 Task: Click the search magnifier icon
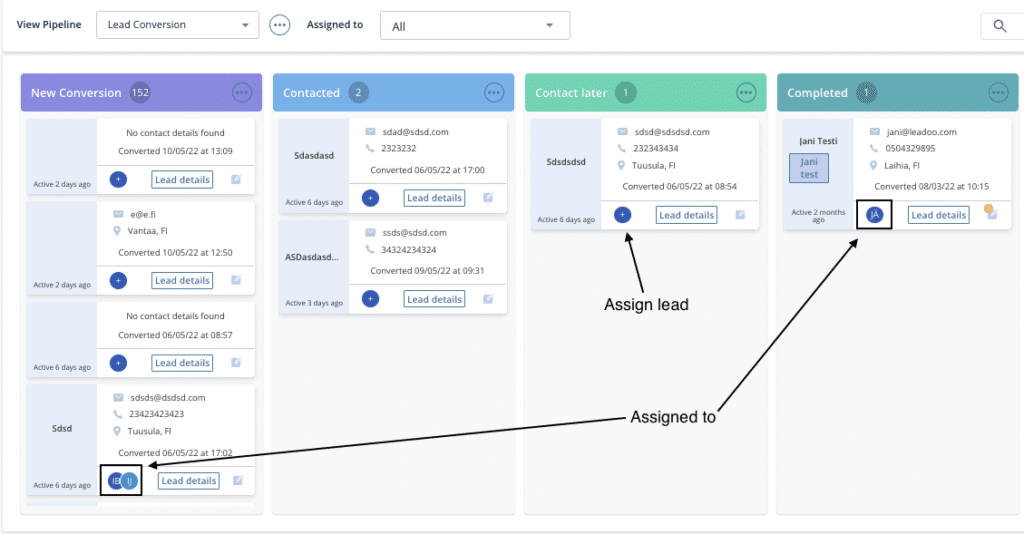click(999, 26)
